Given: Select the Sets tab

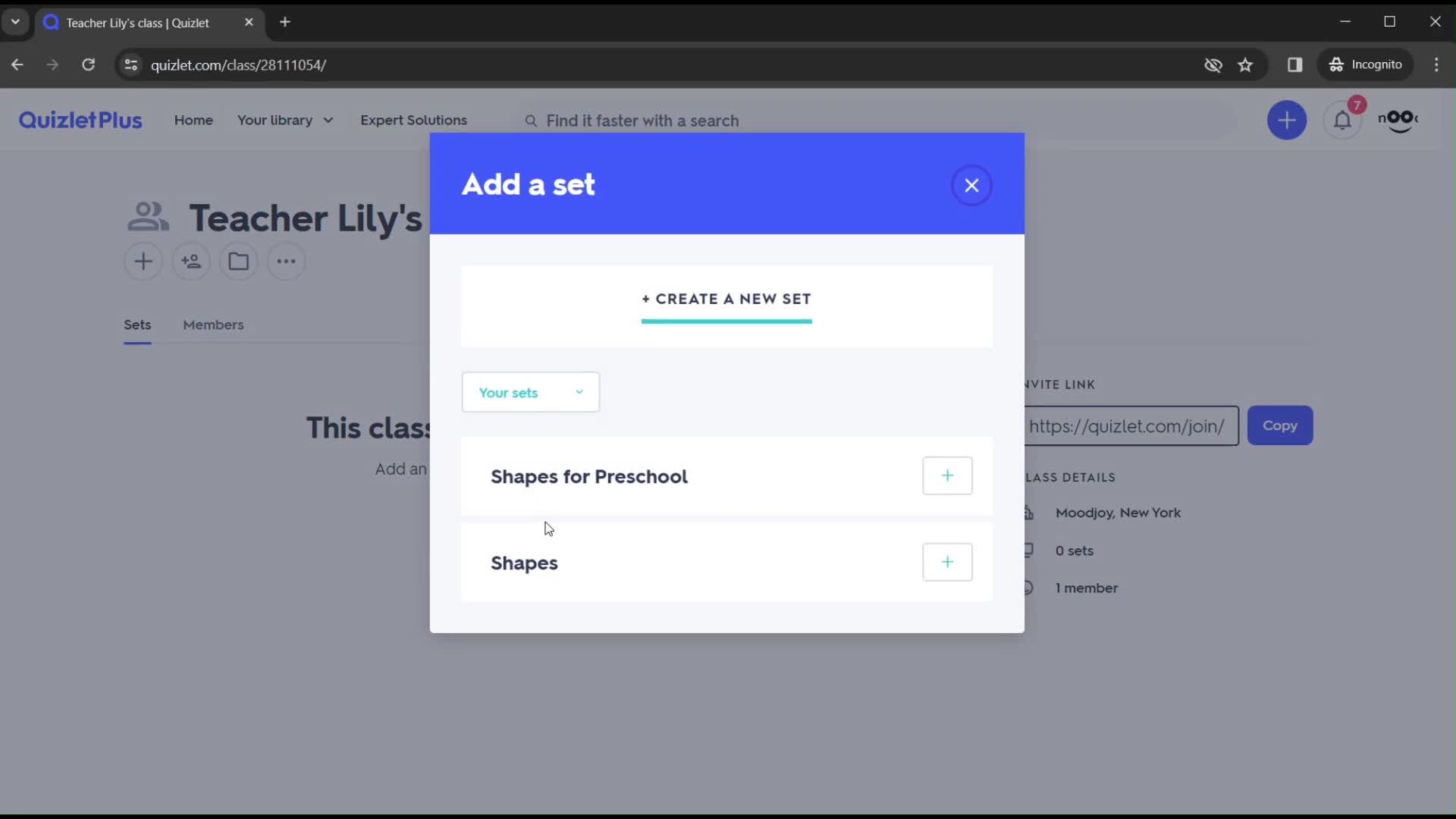Looking at the screenshot, I should click(x=137, y=324).
